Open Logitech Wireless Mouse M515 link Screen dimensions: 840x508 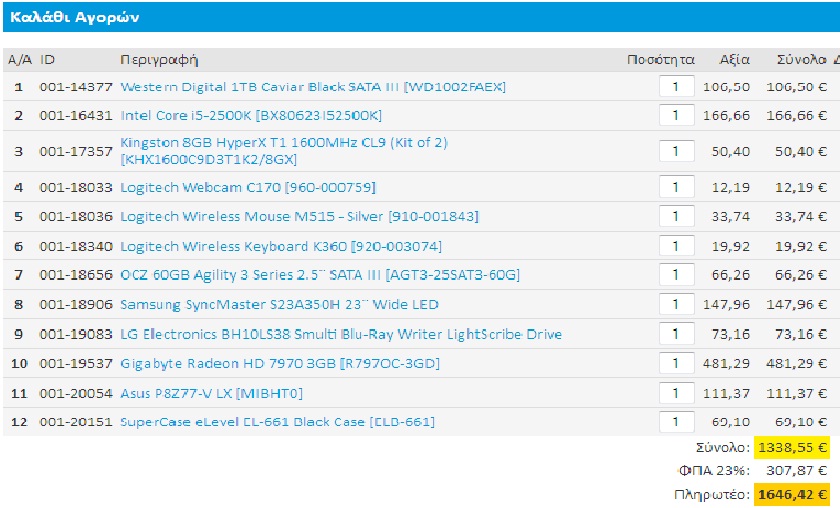299,216
